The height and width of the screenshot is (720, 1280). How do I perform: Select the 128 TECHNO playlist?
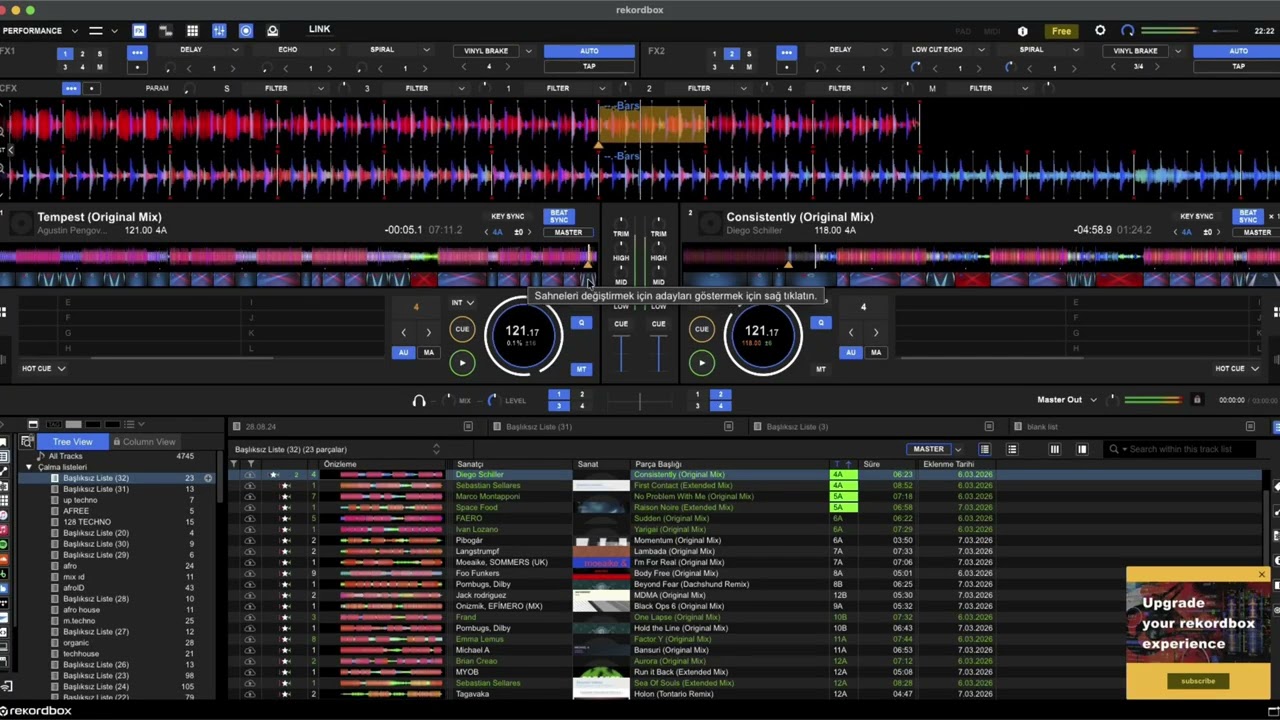[x=87, y=522]
